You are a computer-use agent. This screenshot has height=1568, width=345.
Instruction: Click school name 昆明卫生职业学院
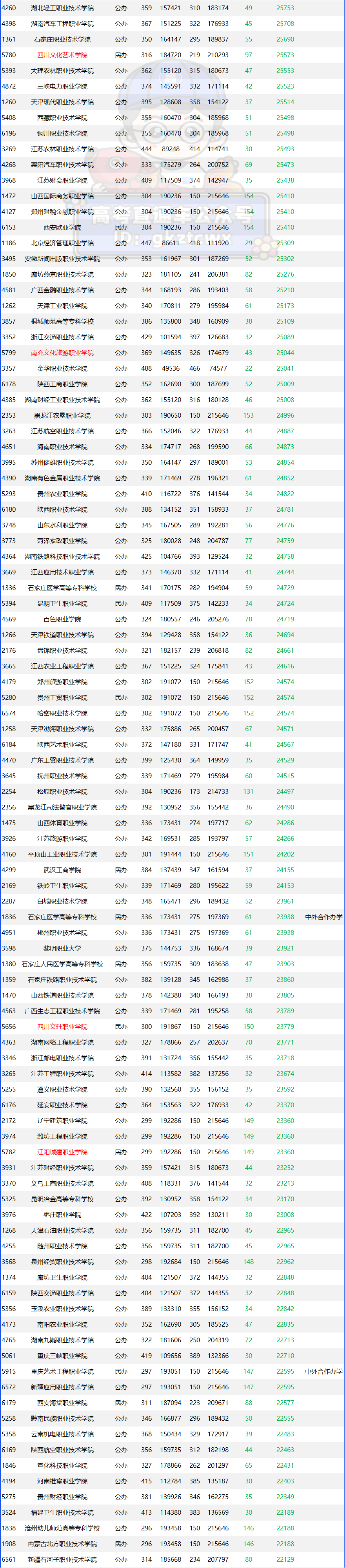[62, 604]
